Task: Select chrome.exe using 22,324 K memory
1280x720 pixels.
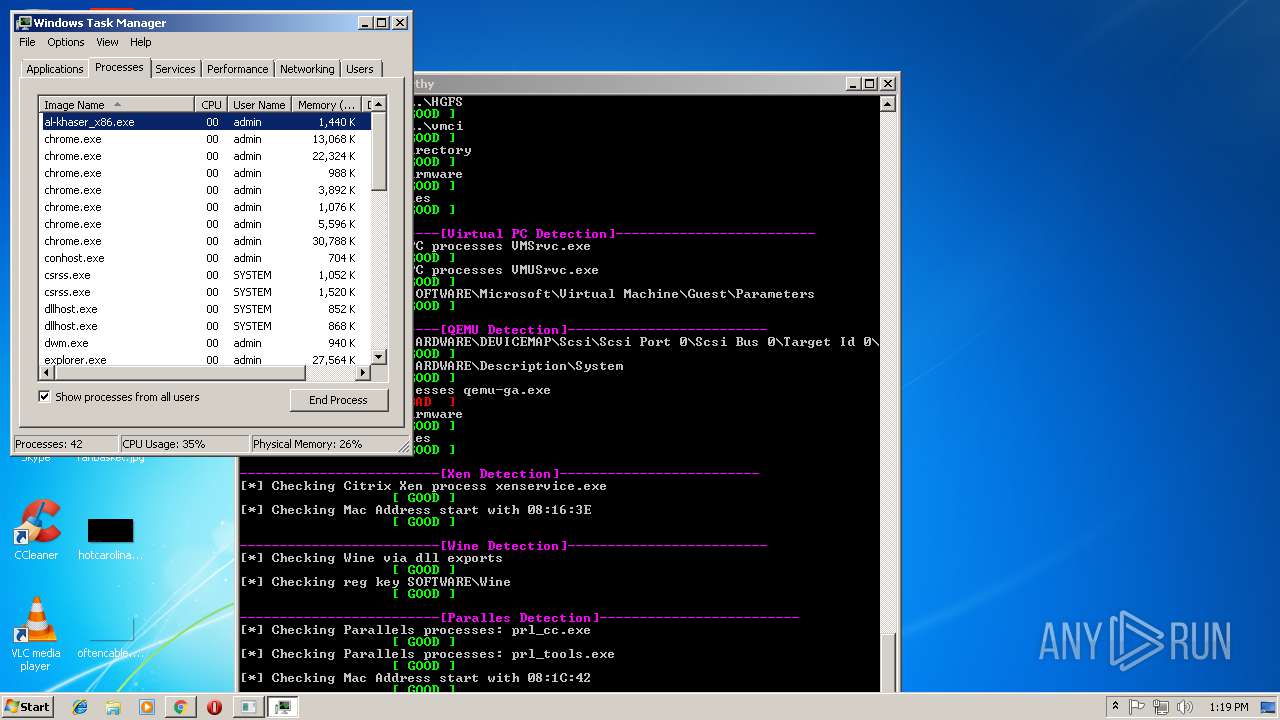Action: tap(206, 156)
